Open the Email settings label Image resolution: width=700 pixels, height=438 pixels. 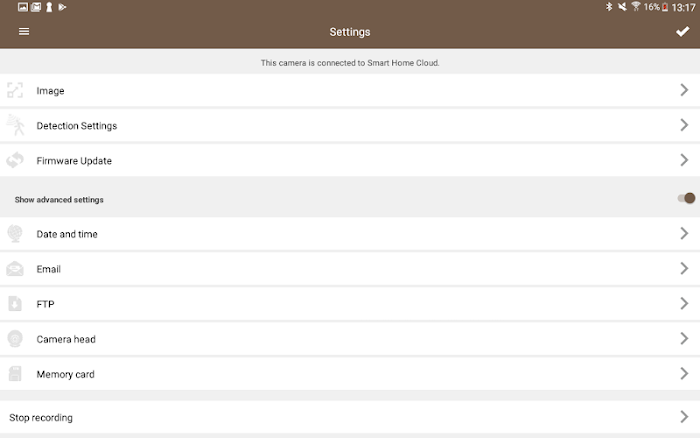click(x=49, y=269)
